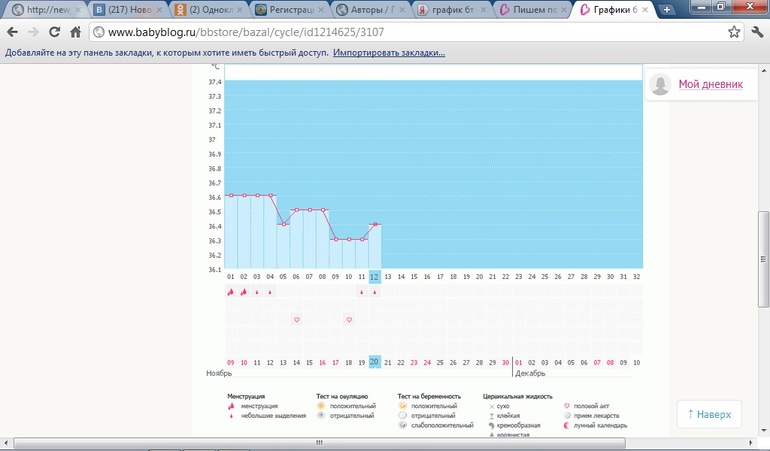Go to browser home page icon

coord(75,32)
